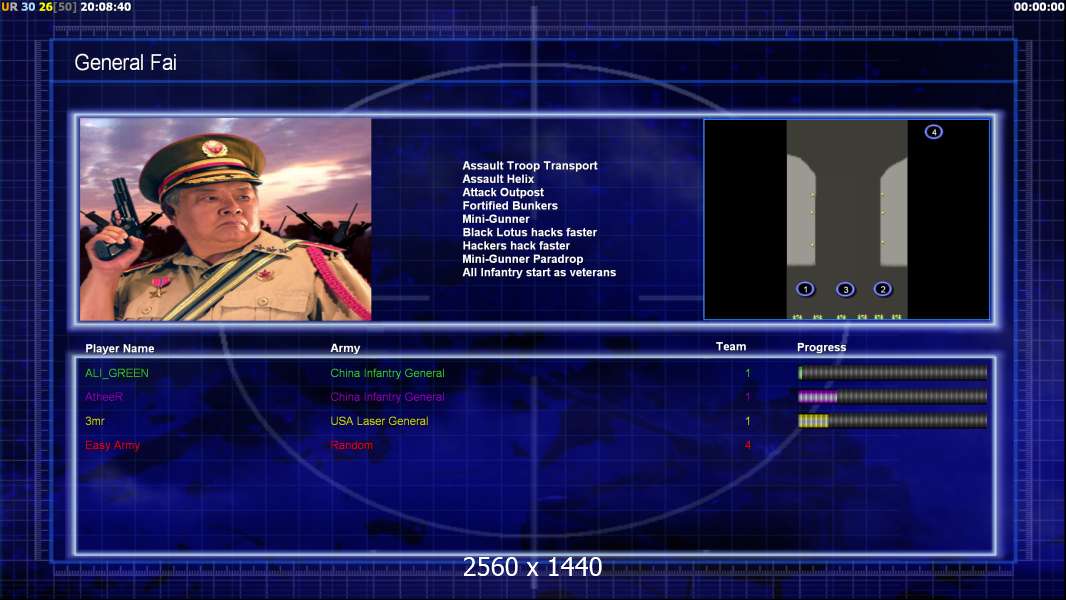Click Assault Helix ability text
Image resolution: width=1066 pixels, height=600 pixels.
coord(498,179)
